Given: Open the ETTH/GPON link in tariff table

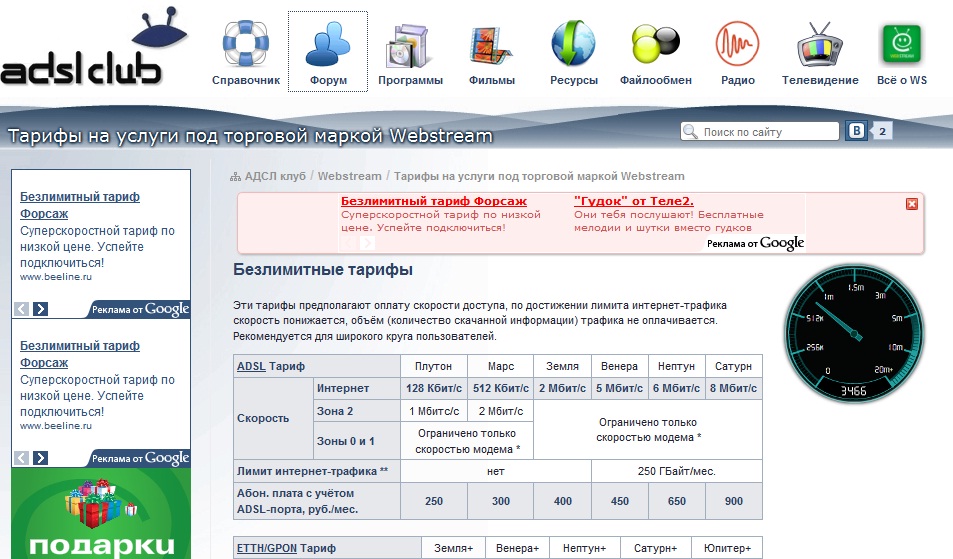Looking at the screenshot, I should point(267,548).
